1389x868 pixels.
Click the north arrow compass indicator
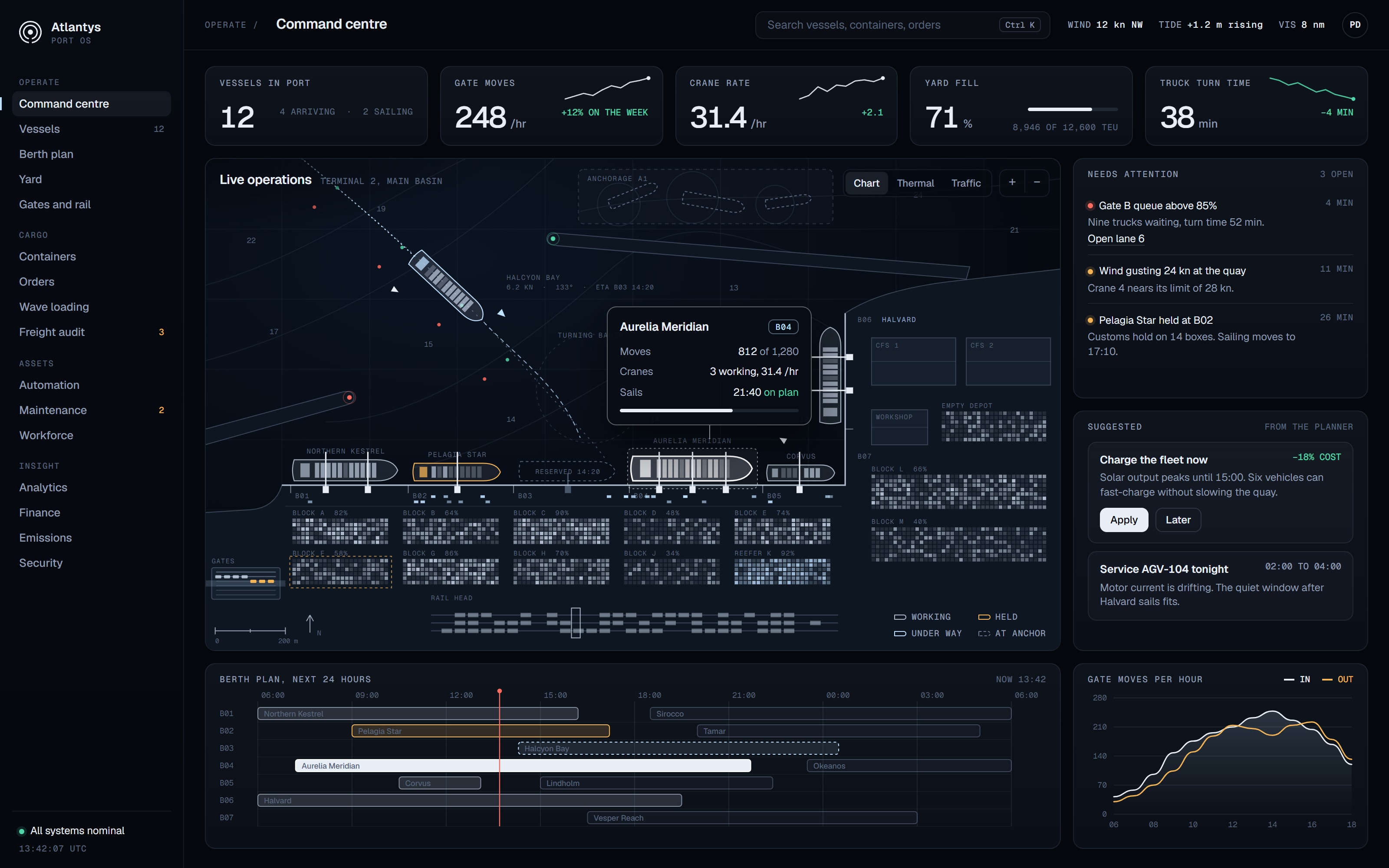pyautogui.click(x=310, y=624)
